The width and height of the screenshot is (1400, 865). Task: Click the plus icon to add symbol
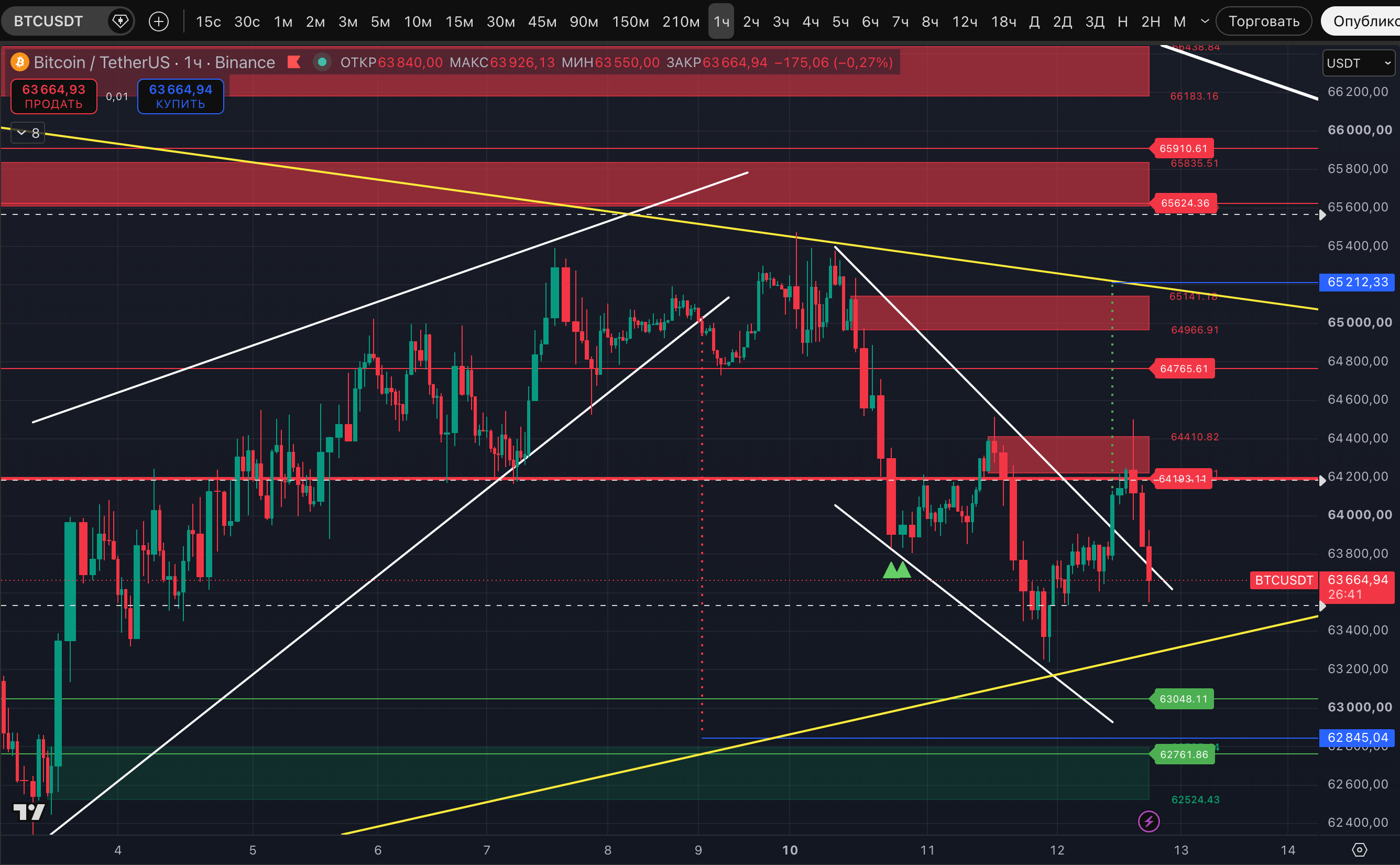click(158, 21)
